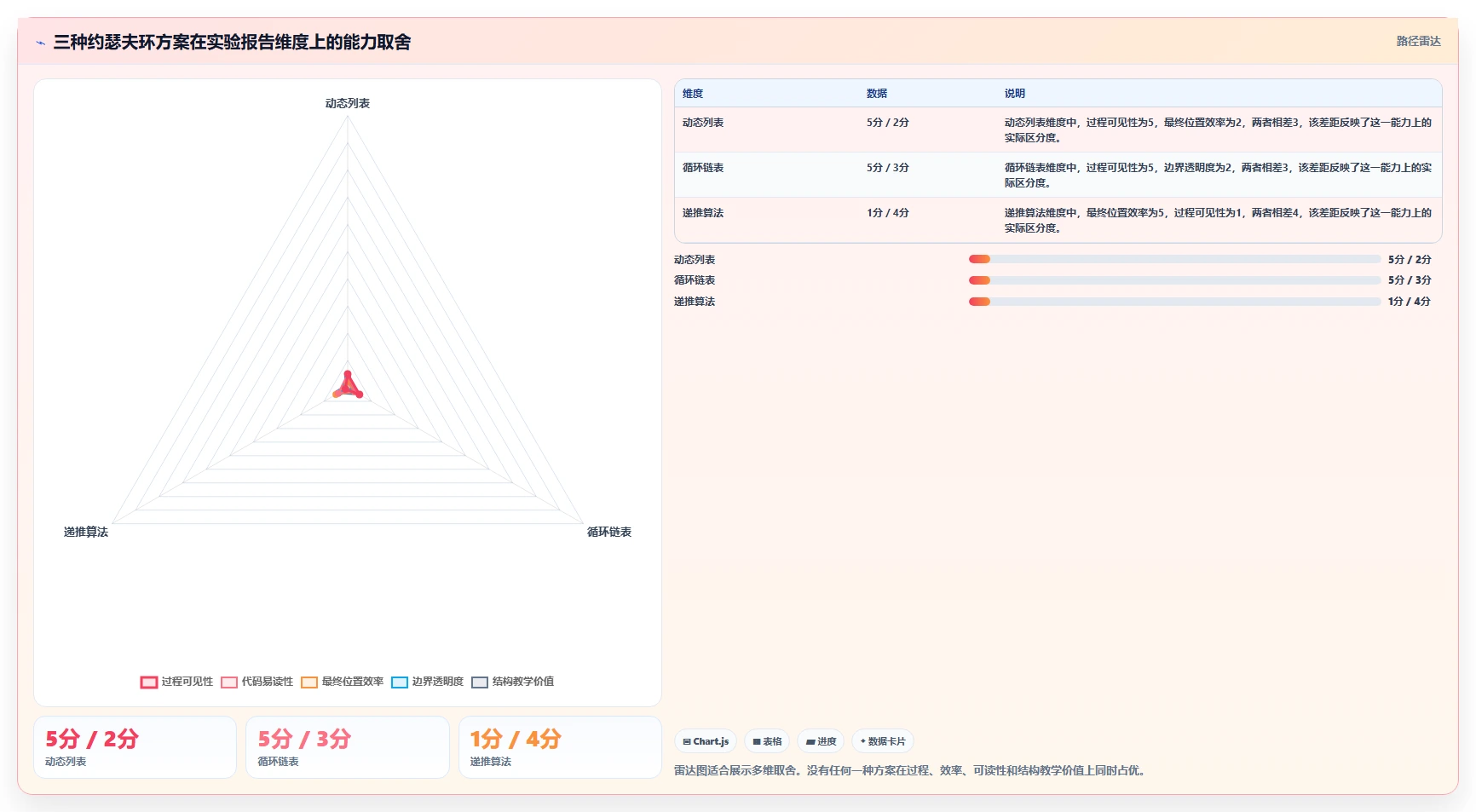Click the 雷达图适合展示多维取舍 footer note
Viewport: 1476px width, 812px height.
pos(912,770)
